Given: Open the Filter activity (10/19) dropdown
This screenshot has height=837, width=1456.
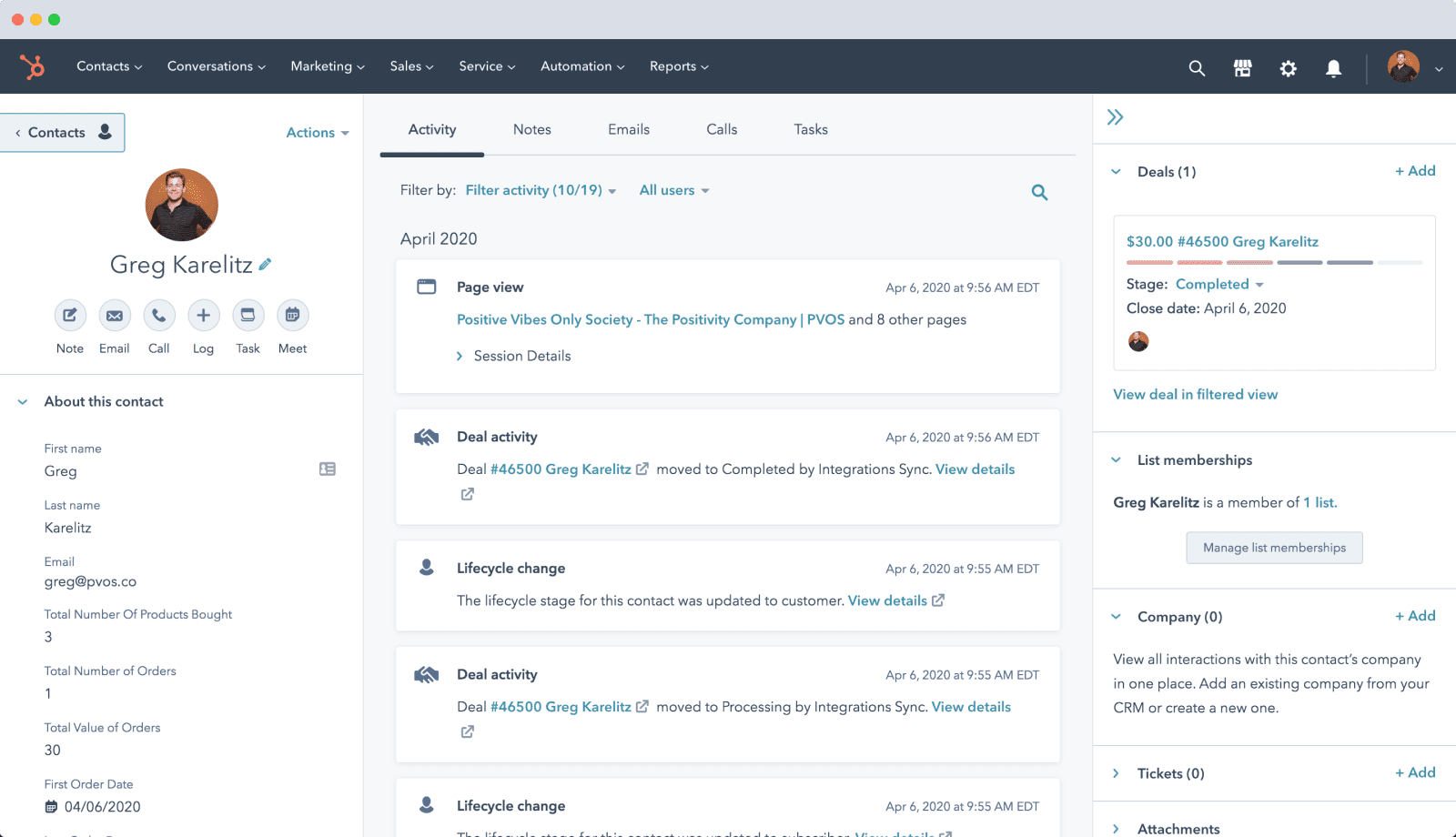Looking at the screenshot, I should (540, 190).
